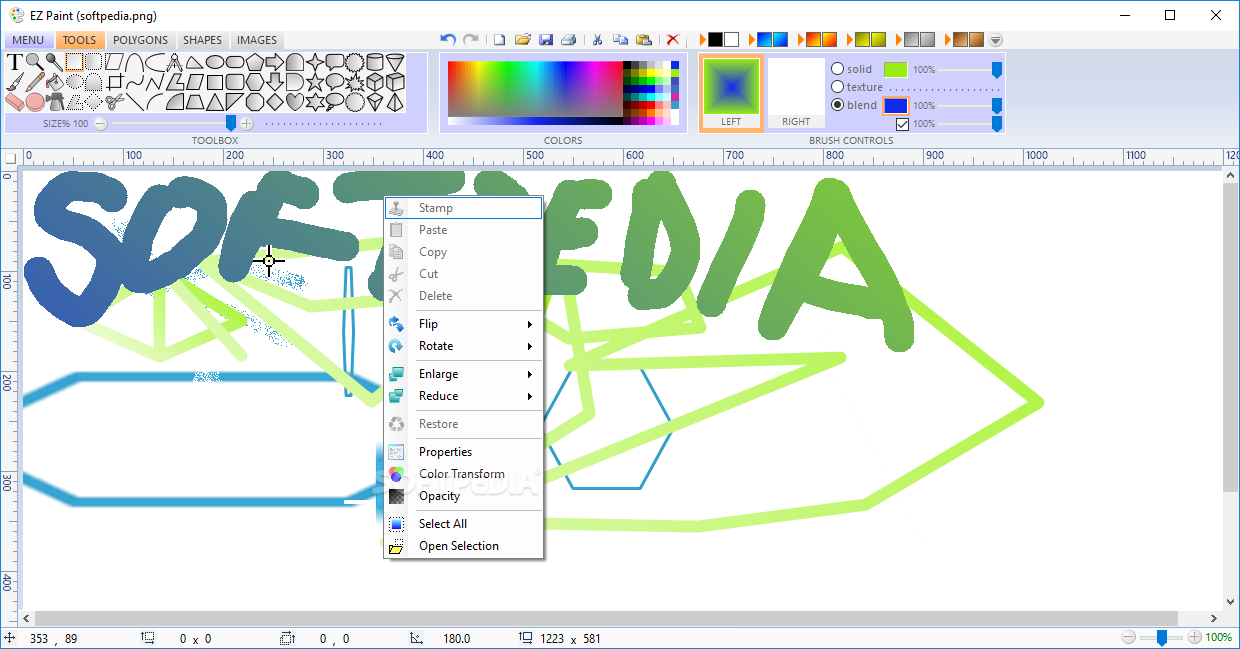The height and width of the screenshot is (649, 1240).
Task: Click the red X delete icon
Action: click(673, 40)
